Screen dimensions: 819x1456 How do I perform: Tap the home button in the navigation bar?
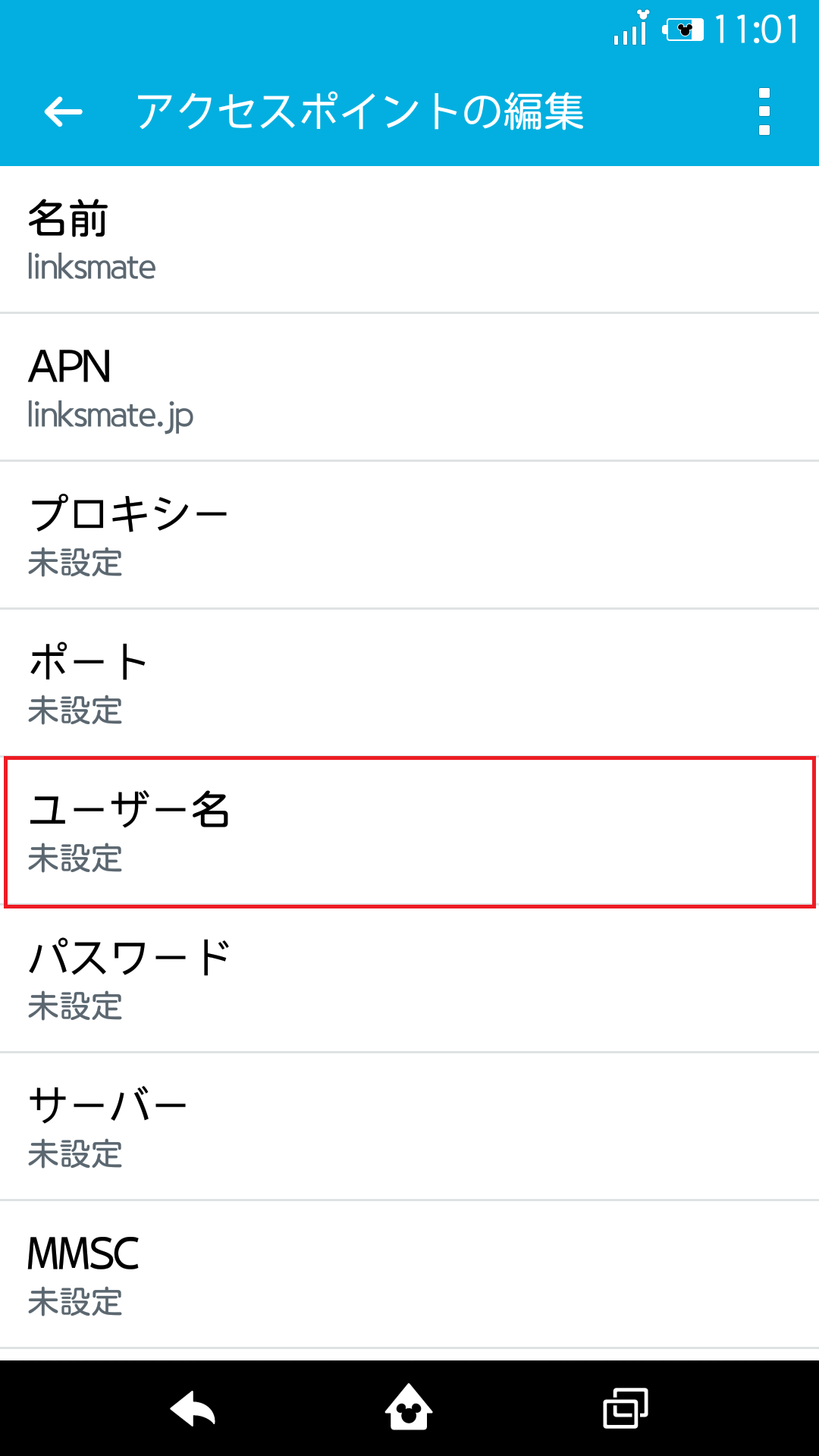409,1406
